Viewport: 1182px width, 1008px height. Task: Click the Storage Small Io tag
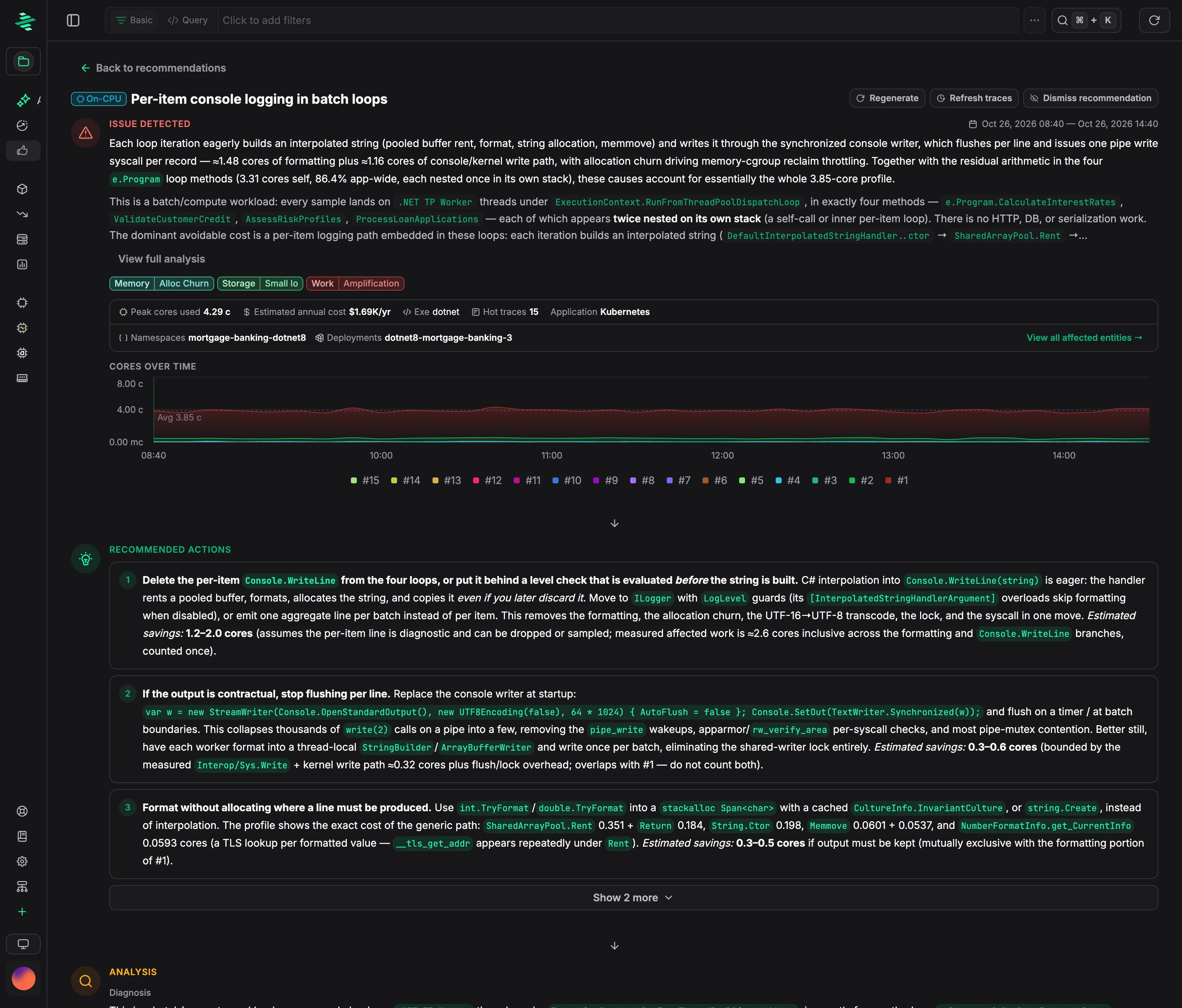tap(260, 284)
